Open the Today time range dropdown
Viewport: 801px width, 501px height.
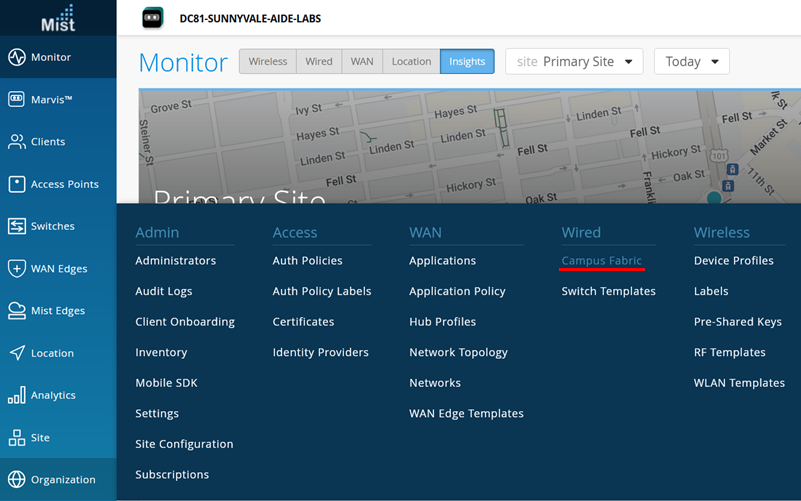[x=691, y=62]
